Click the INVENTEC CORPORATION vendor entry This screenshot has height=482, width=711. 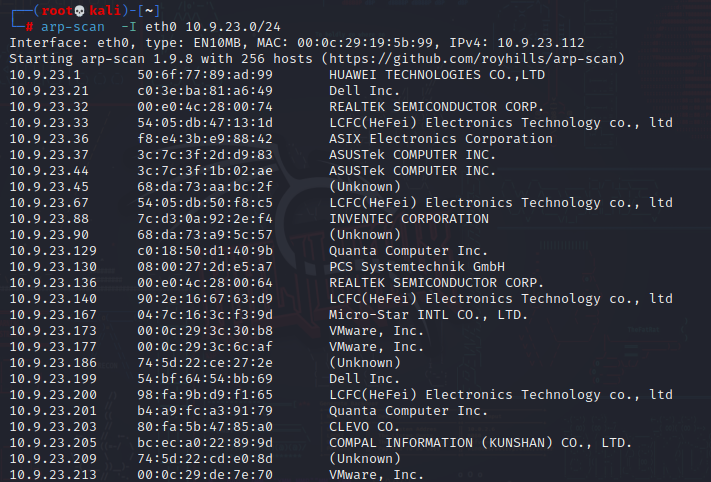tap(409, 219)
